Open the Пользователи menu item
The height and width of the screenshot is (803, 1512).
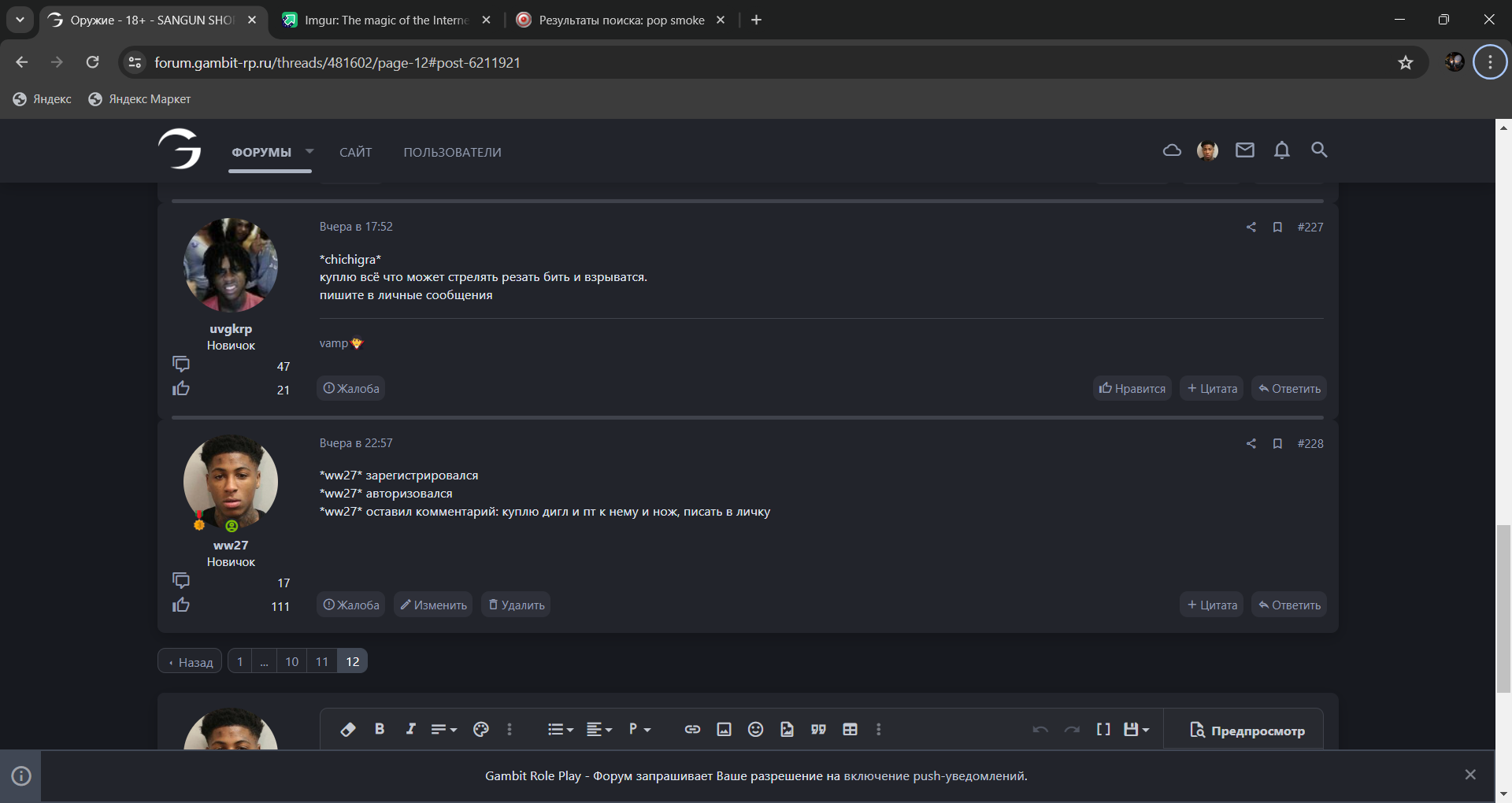pos(452,153)
